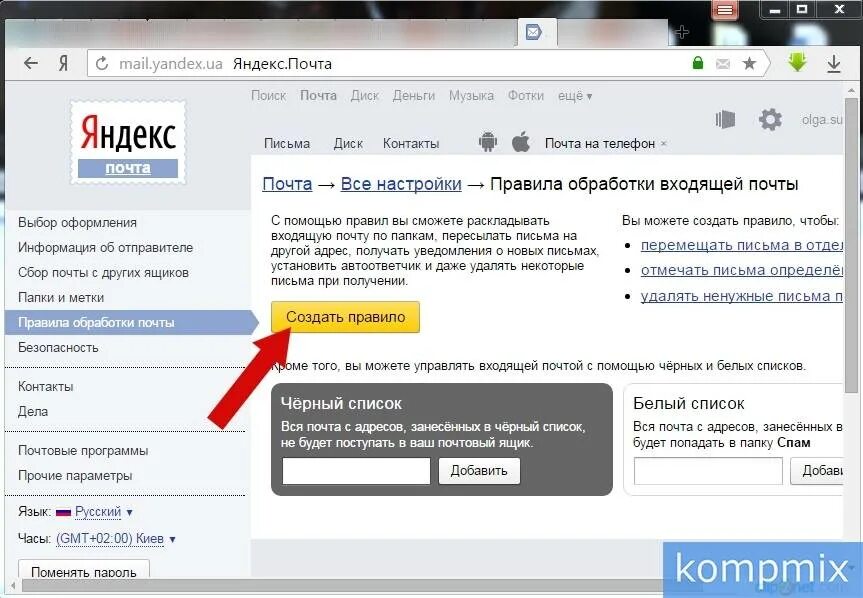The image size is (863, 598).
Task: Click the Чёрный список address input field
Action: coord(356,471)
